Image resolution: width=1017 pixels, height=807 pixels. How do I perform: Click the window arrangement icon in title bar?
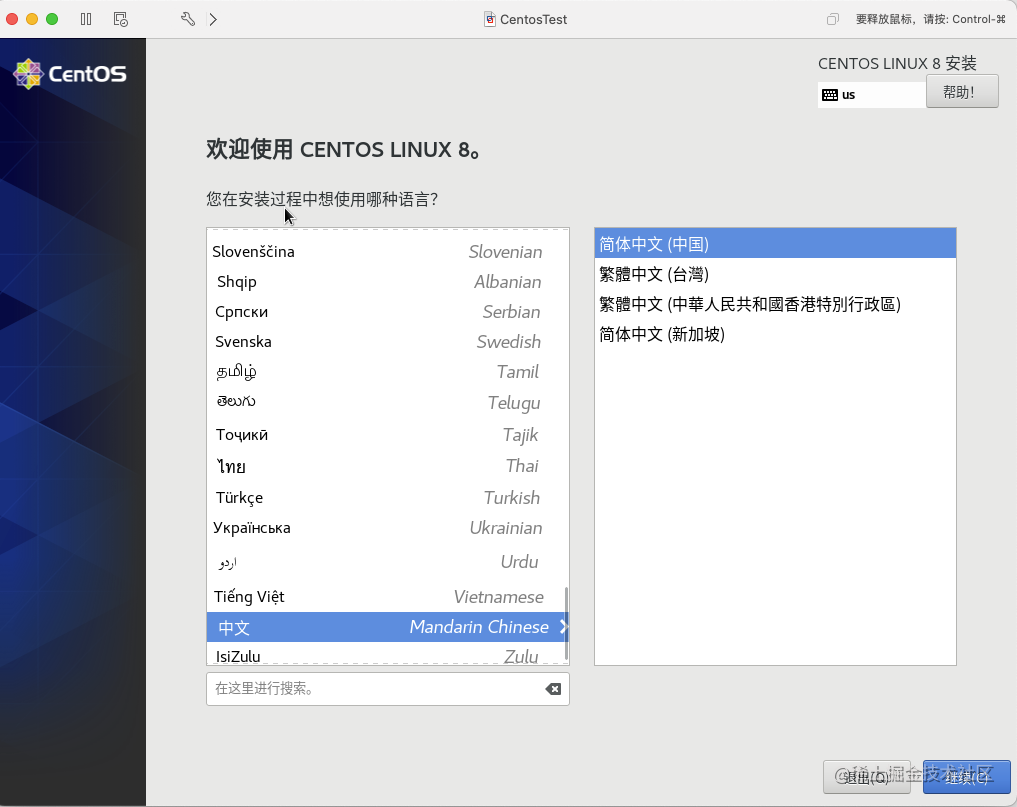coord(833,19)
